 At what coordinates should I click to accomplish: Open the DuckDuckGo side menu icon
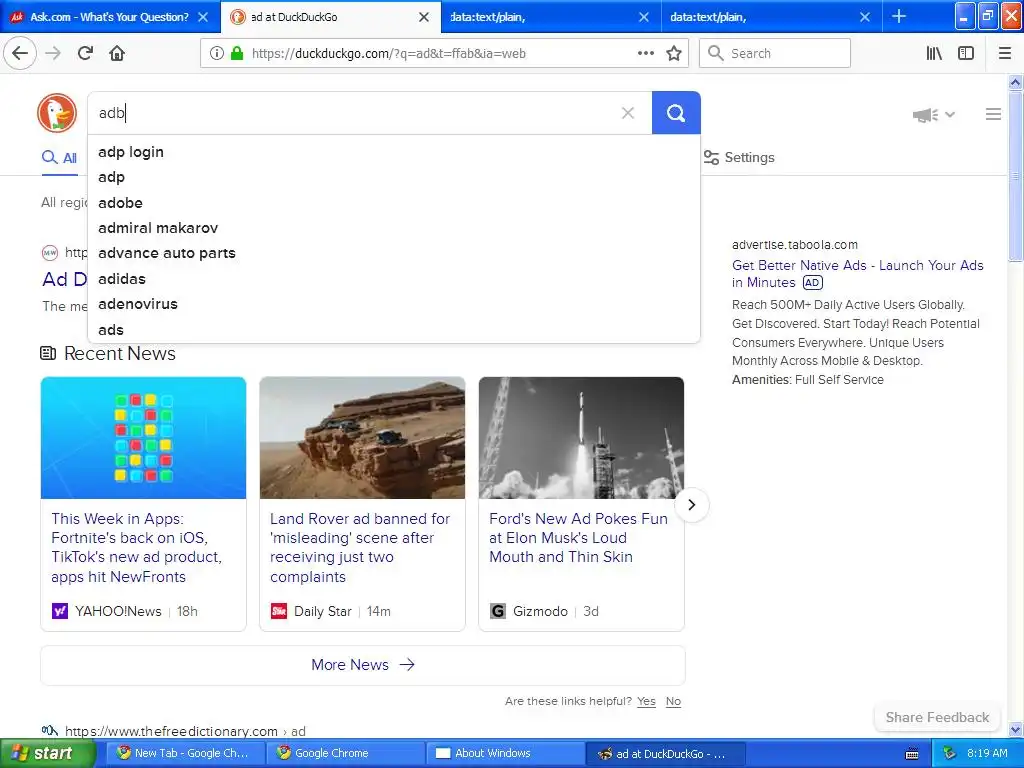click(993, 114)
